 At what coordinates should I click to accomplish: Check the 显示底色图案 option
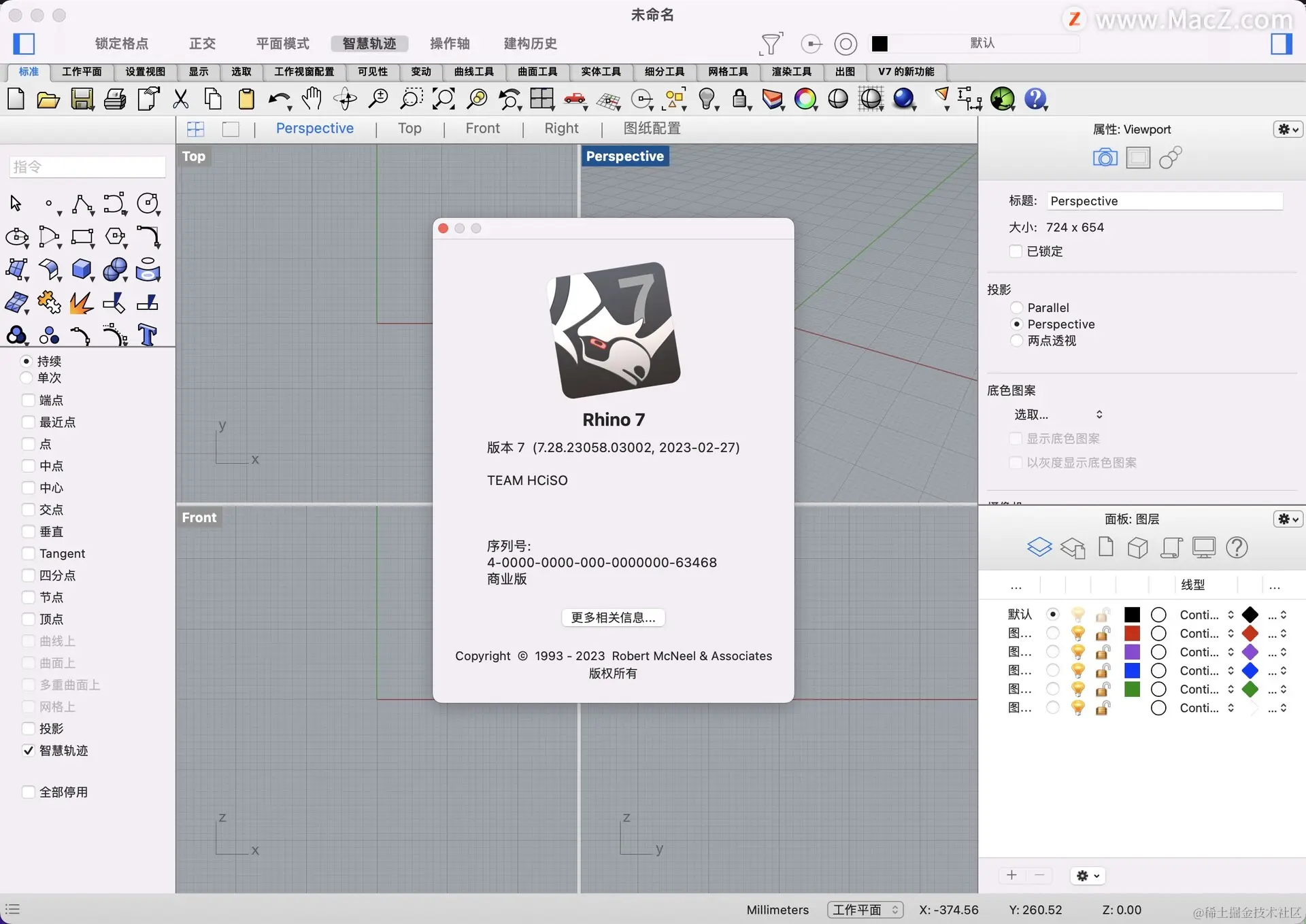point(1016,439)
